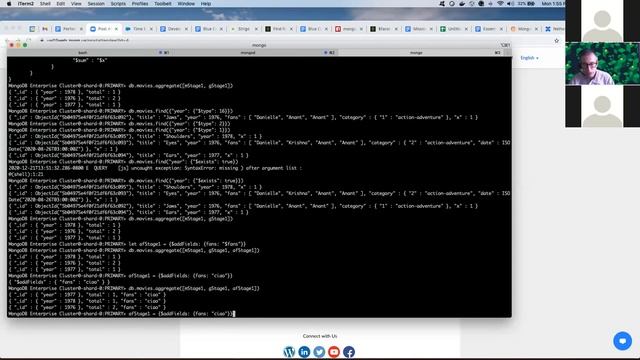640x360 pixels.
Task: Open the YouTube social icon
Action: pyautogui.click(x=334, y=352)
